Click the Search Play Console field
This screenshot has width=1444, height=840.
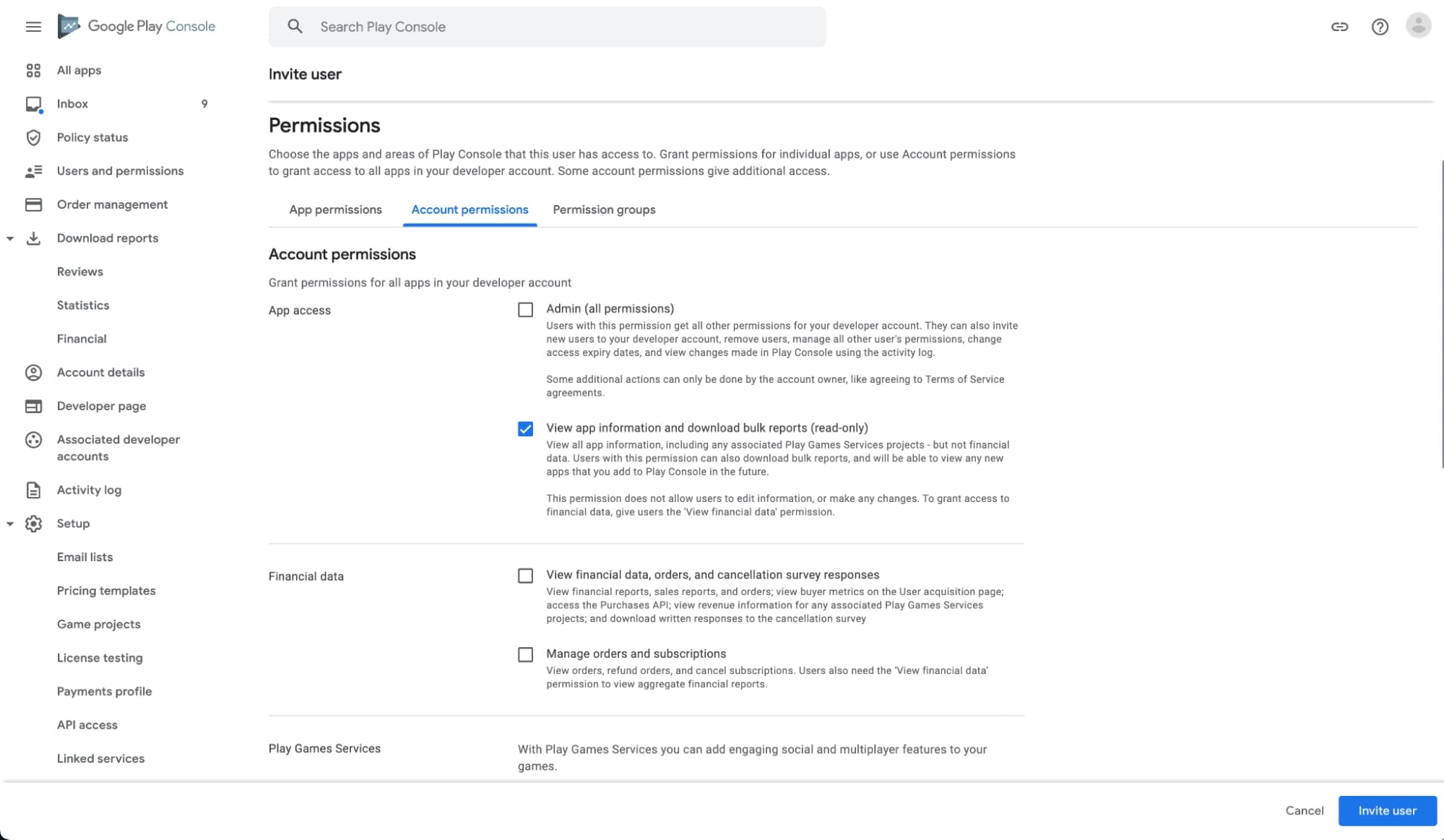coord(547,27)
